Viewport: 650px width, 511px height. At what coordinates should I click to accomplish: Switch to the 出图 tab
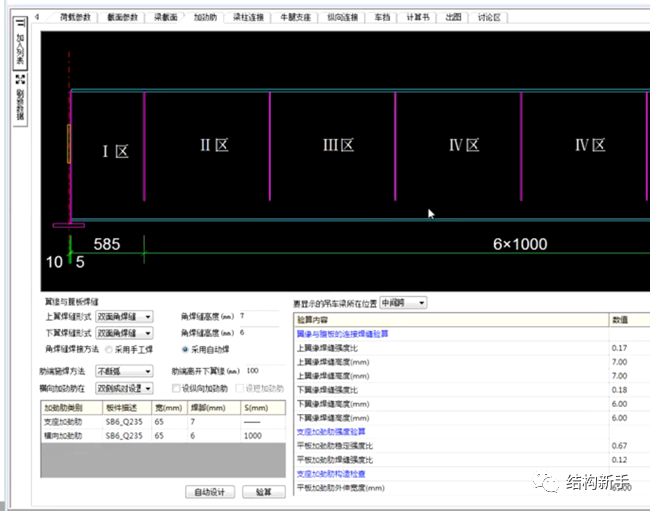click(453, 17)
